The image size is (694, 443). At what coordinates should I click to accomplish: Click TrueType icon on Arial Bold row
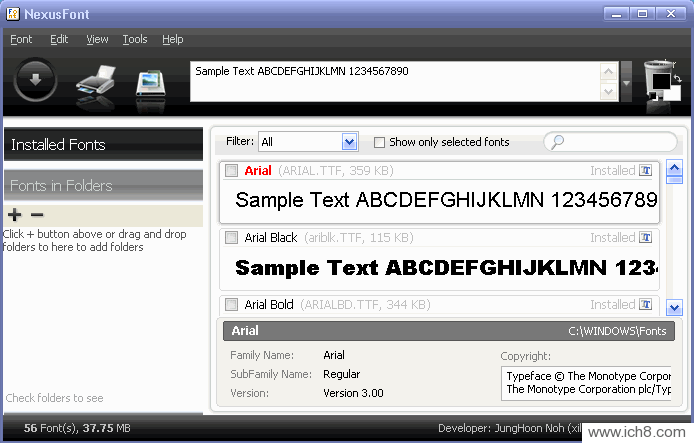[x=646, y=304]
